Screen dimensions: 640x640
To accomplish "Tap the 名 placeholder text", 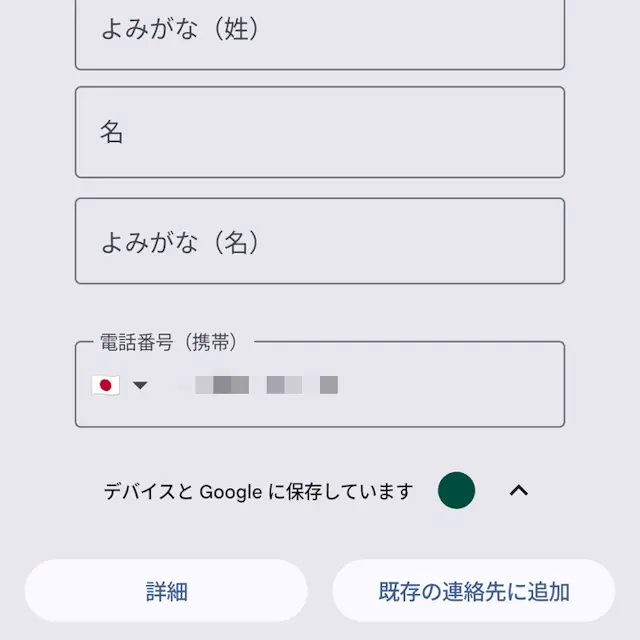I will click(111, 132).
